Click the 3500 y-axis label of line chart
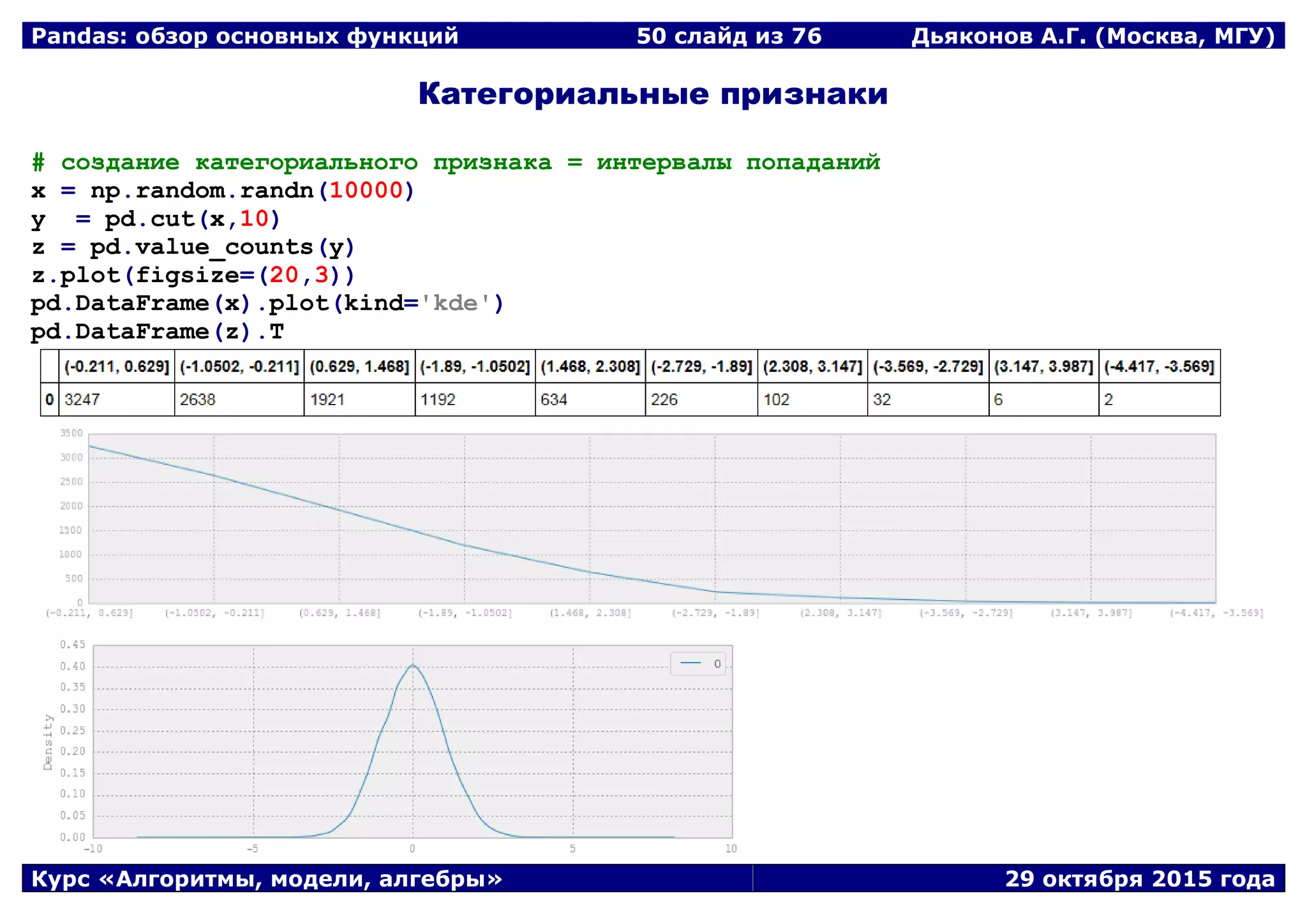1307x924 pixels. [x=71, y=433]
